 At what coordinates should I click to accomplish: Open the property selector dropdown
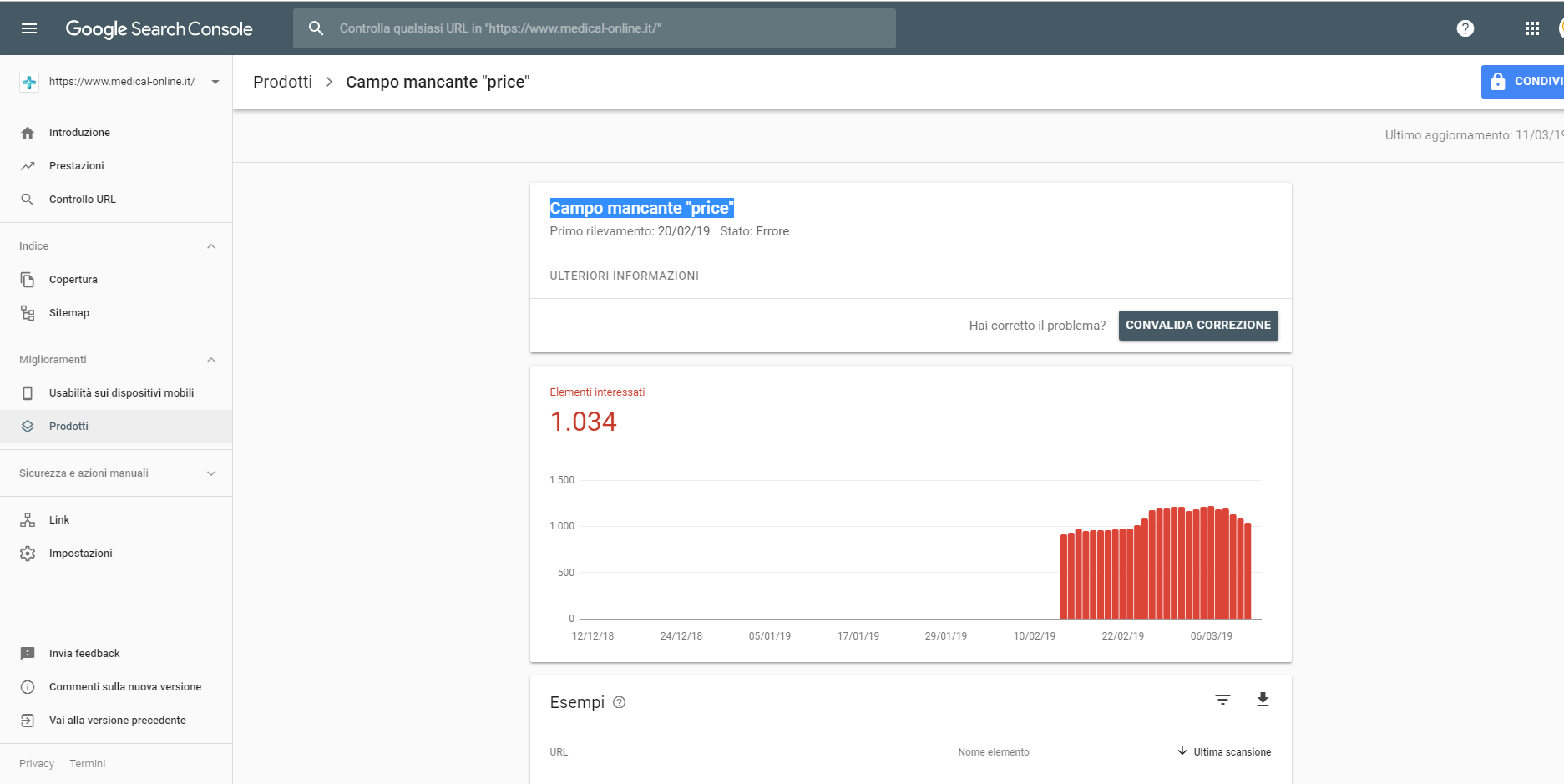pyautogui.click(x=215, y=82)
